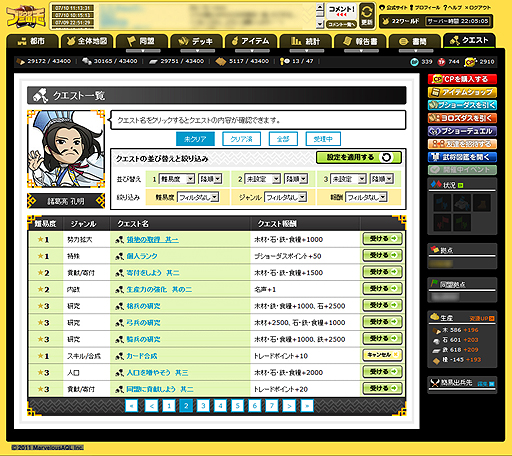Cancel the カード合成 quest
The width and height of the screenshot is (512, 456).
(382, 355)
